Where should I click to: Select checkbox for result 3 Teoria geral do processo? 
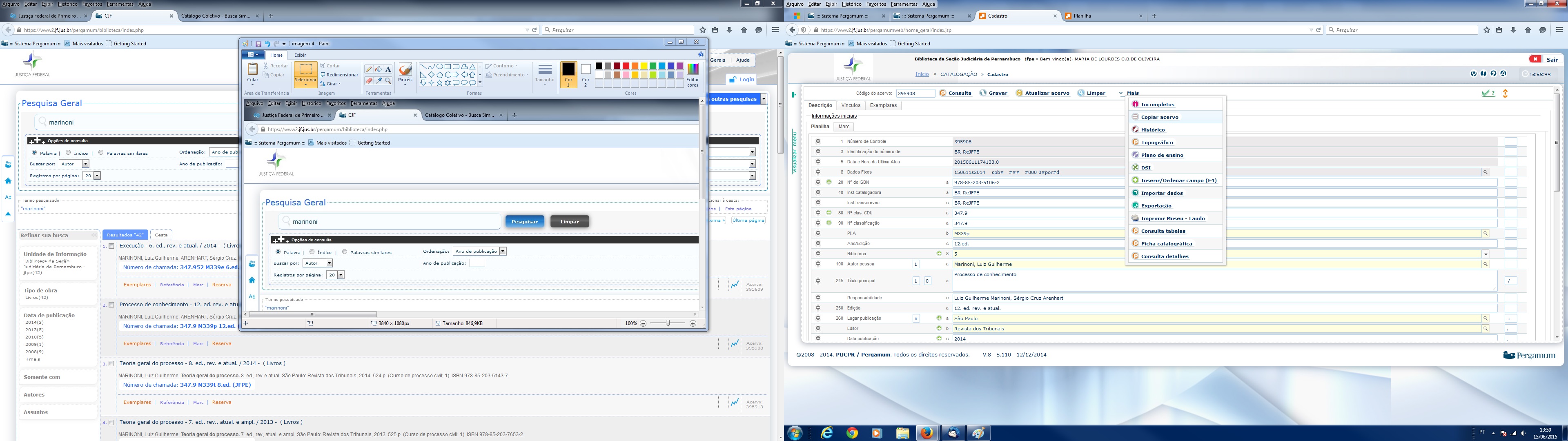click(111, 364)
